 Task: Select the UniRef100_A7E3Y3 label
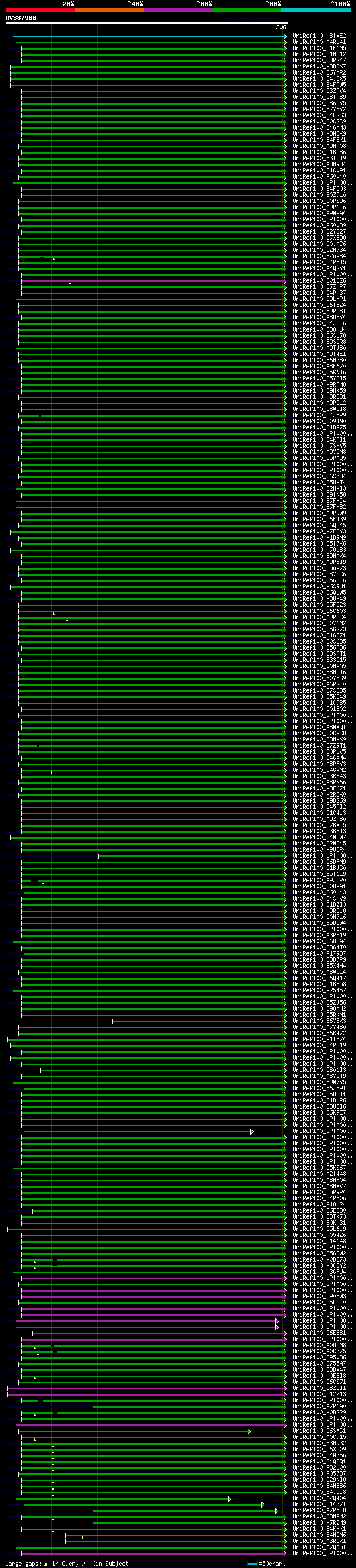coord(319,532)
